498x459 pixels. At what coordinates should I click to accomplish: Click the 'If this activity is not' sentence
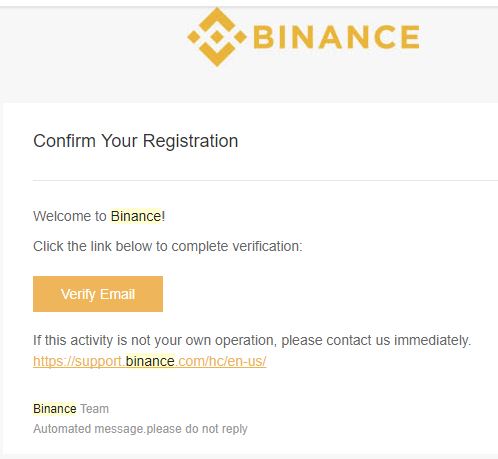(x=252, y=341)
